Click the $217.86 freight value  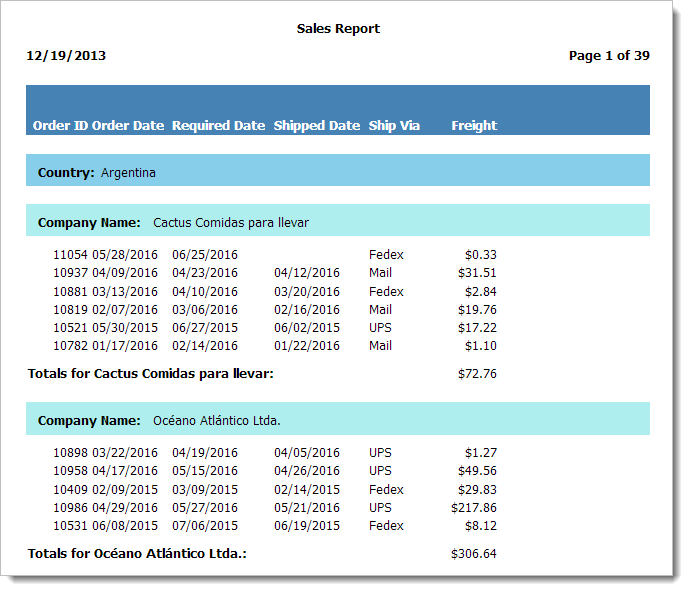(x=474, y=508)
